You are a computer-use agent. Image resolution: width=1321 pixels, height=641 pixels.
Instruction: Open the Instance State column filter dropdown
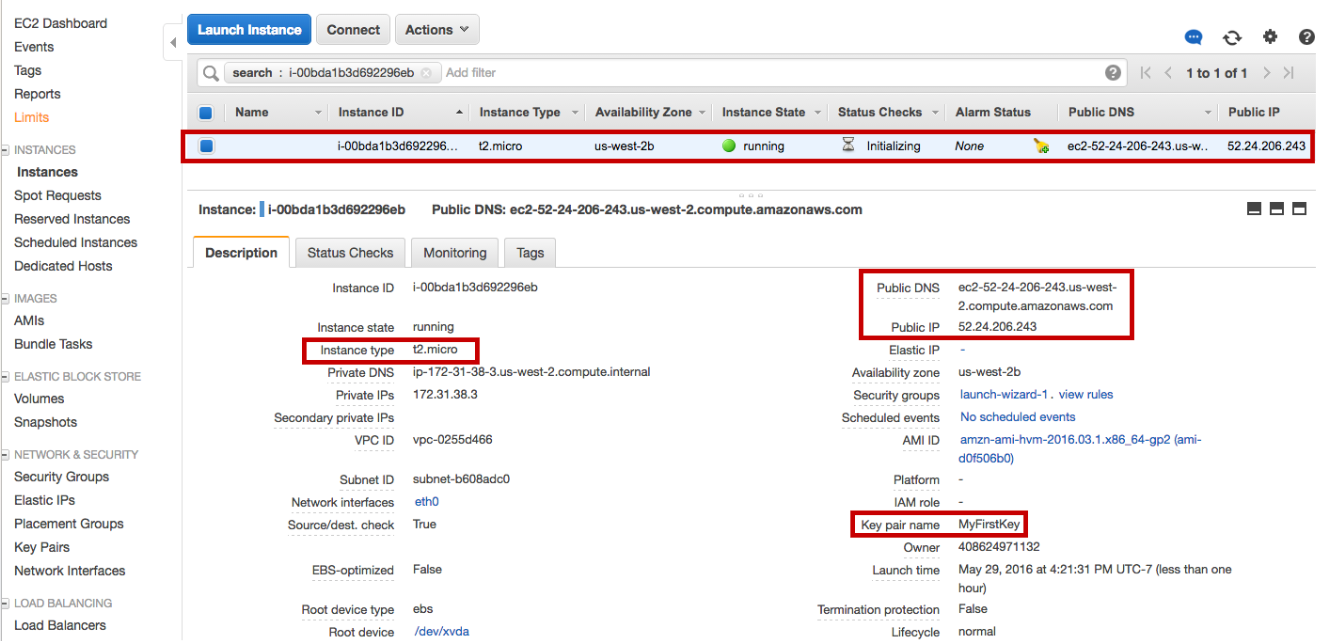[x=818, y=113]
